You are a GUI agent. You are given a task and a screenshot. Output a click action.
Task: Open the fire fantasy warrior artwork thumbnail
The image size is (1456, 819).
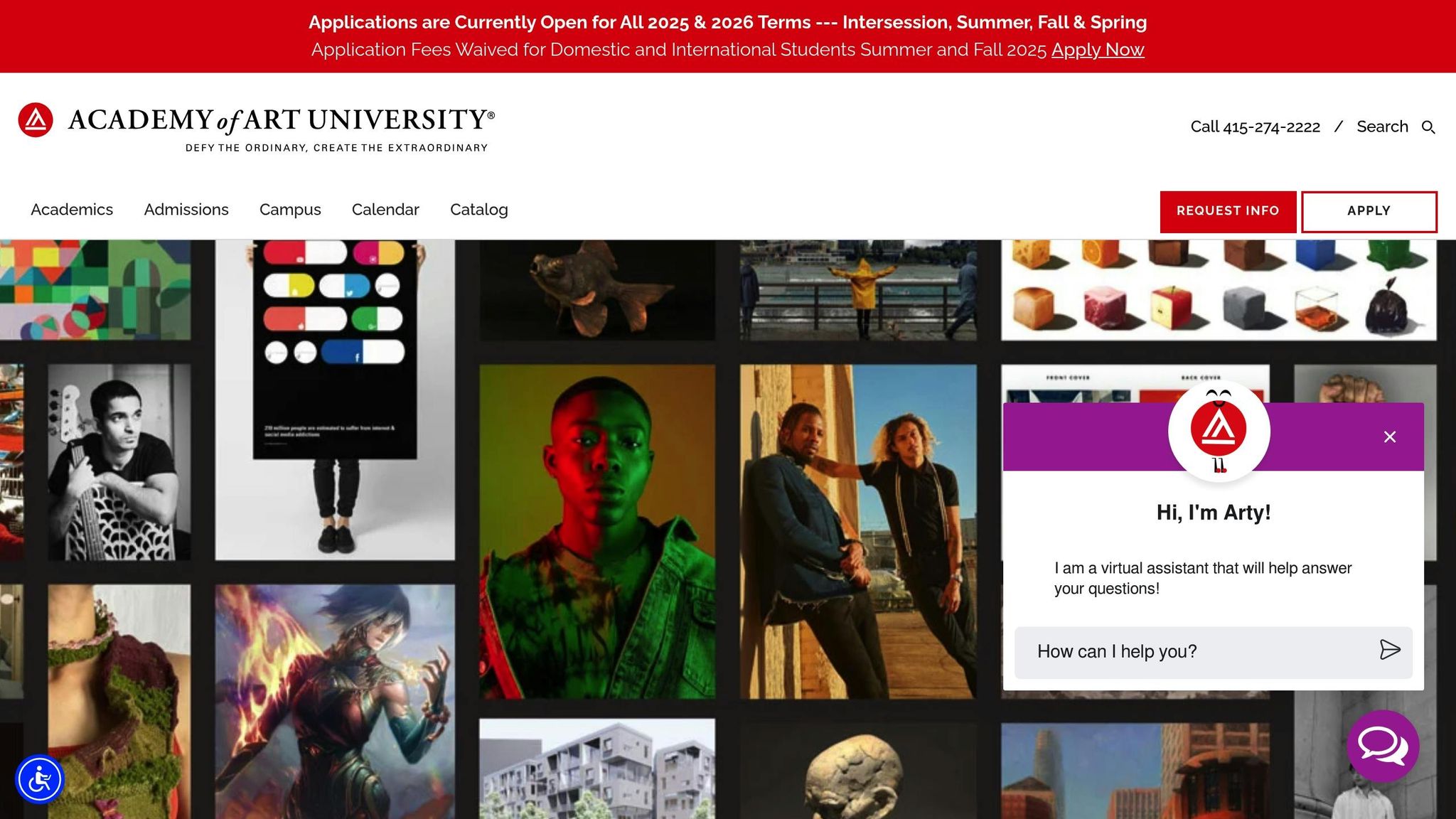tap(335, 702)
